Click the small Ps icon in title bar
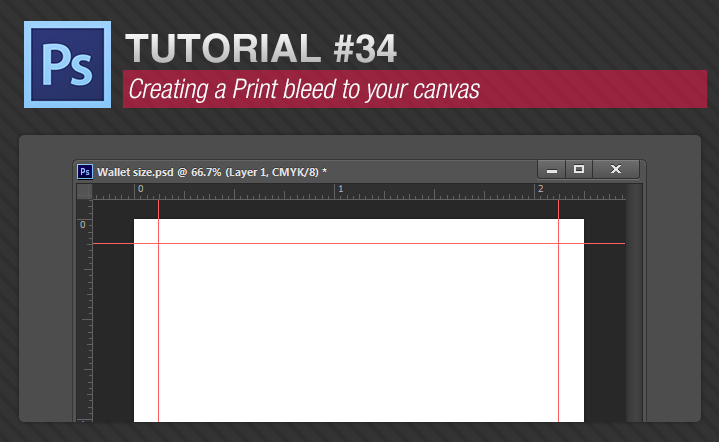Viewport: 719px width, 442px height. point(85,171)
